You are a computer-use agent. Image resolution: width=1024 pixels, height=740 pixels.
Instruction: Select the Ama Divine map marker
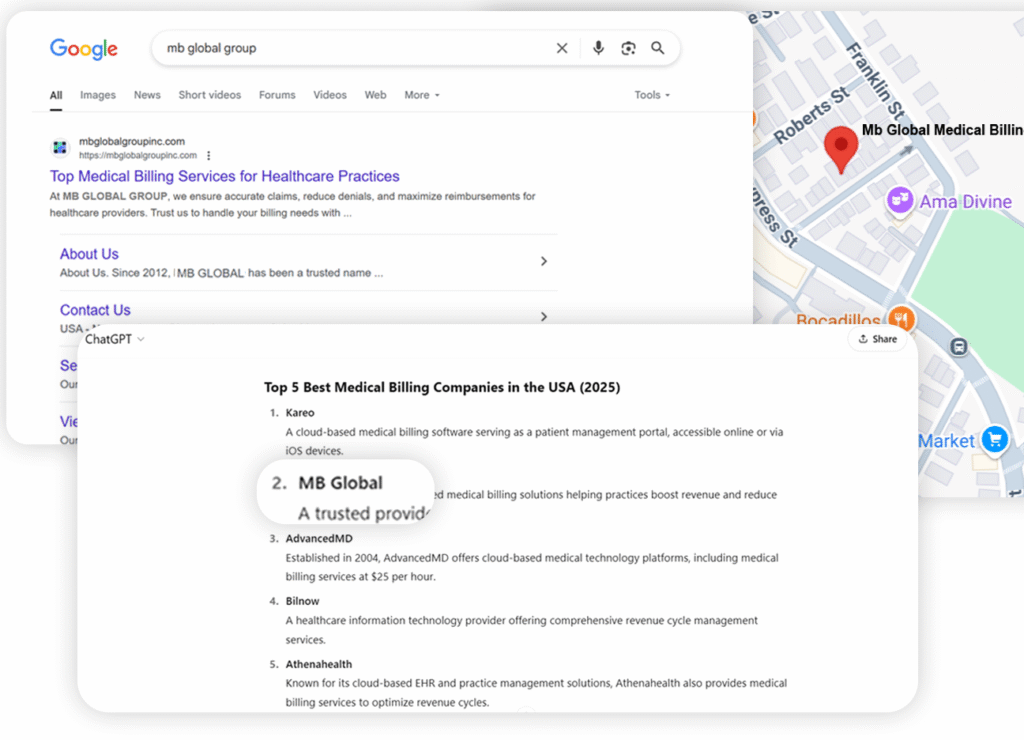pyautogui.click(x=900, y=200)
